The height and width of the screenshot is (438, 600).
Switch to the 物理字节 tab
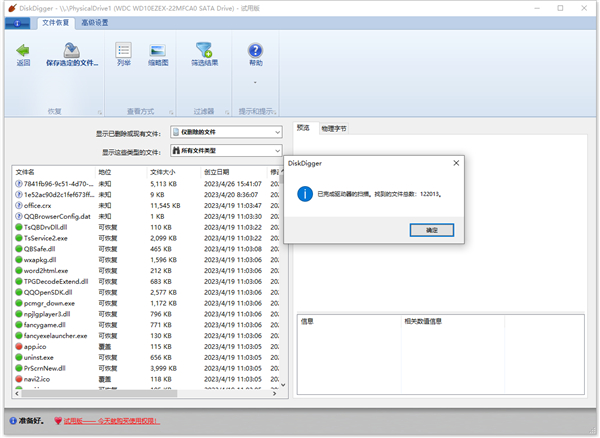coord(334,128)
